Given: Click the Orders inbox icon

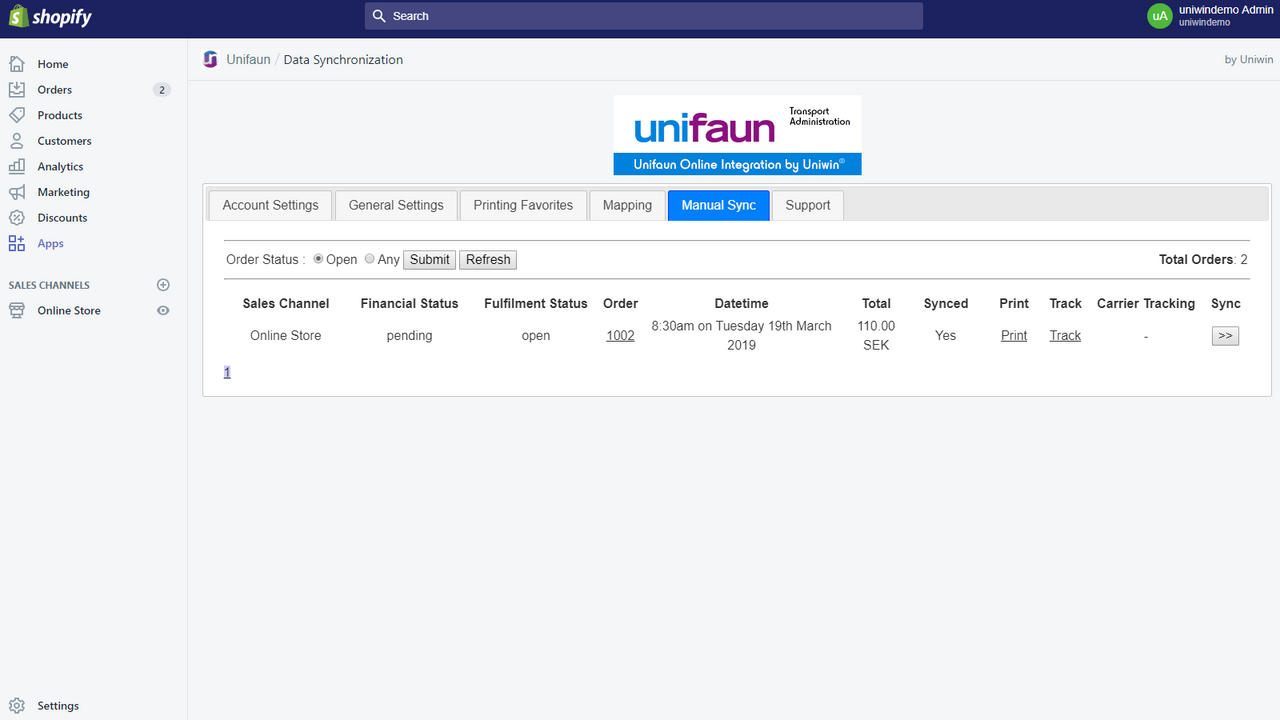Looking at the screenshot, I should (17, 89).
